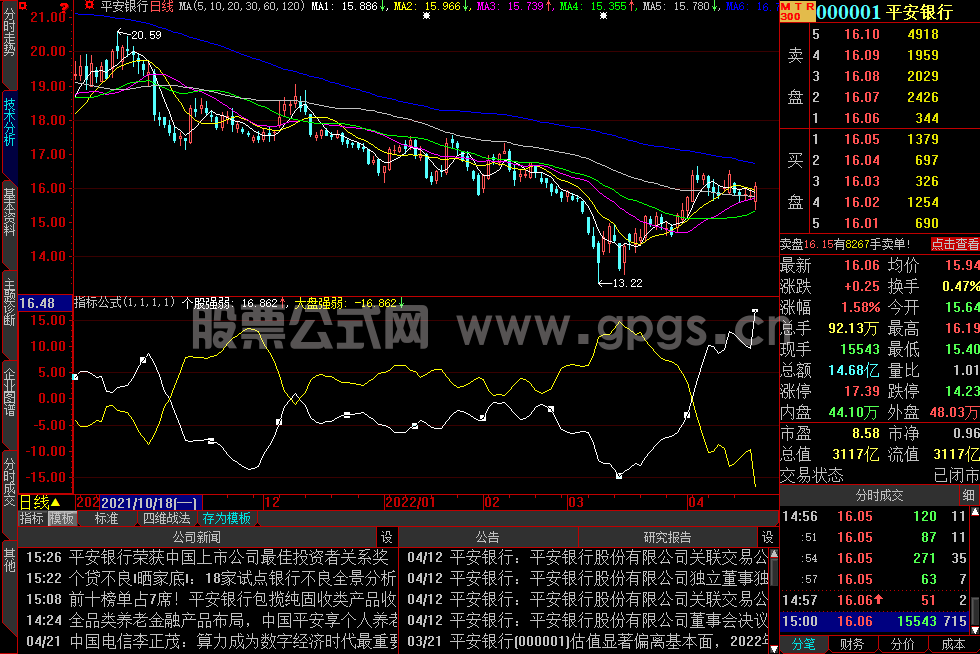Click the 指标公式(1,1,1,1) indicator label
Viewport: 980px width, 654px height.
pos(124,303)
